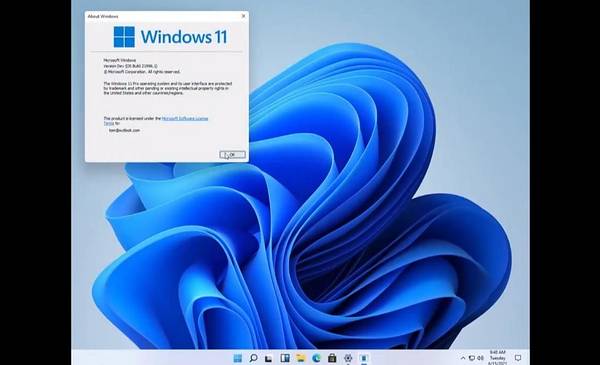The width and height of the screenshot is (600, 365).
Task: Click the Microsoft Corporation copyright line
Action: [x=142, y=72]
